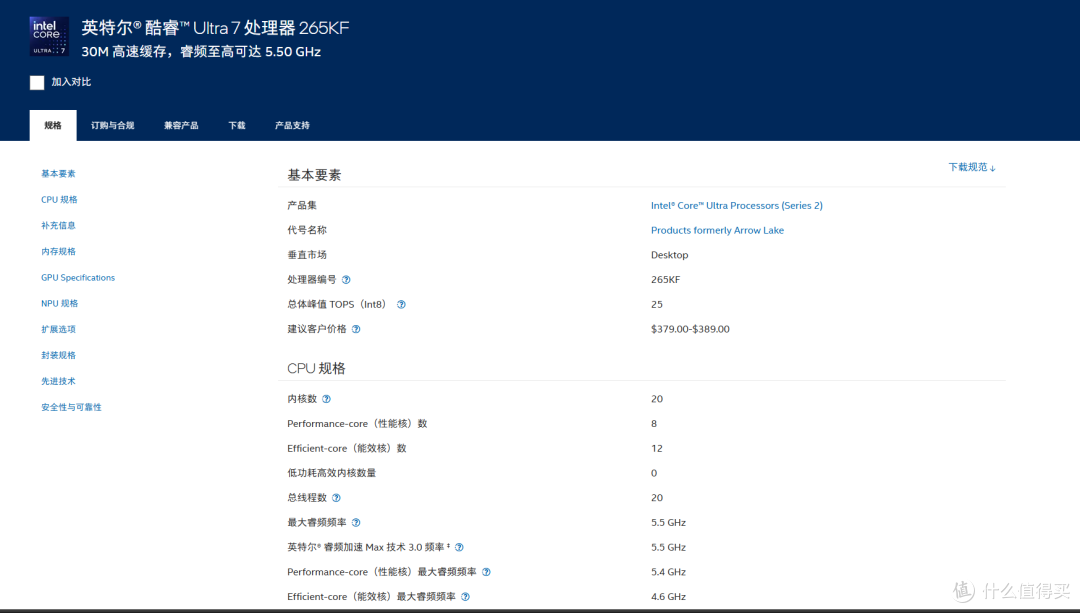Click the Intel Core Ultra 7 logo badge
The image size is (1080, 613).
[49, 37]
